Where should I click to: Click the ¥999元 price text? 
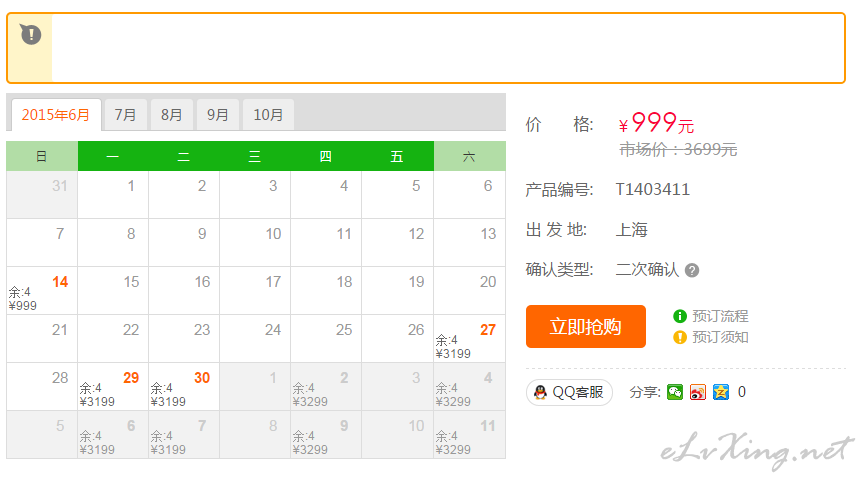pyautogui.click(x=656, y=123)
